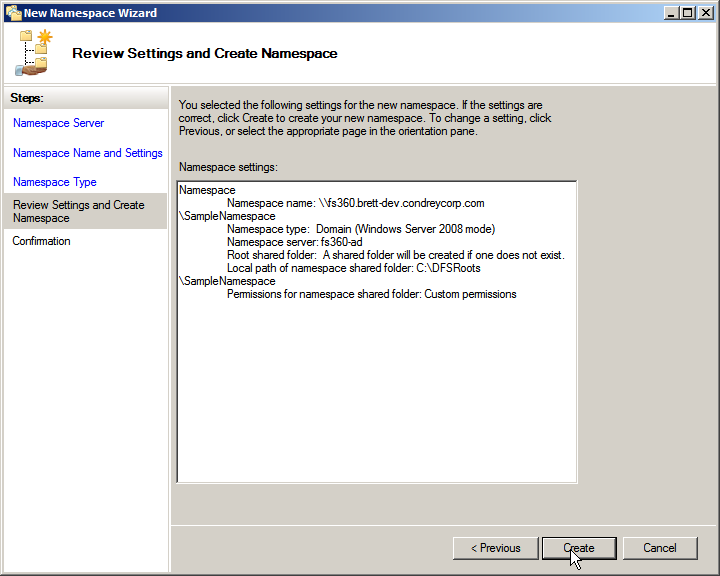Click the Steps heading
The height and width of the screenshot is (576, 720).
coord(27,98)
